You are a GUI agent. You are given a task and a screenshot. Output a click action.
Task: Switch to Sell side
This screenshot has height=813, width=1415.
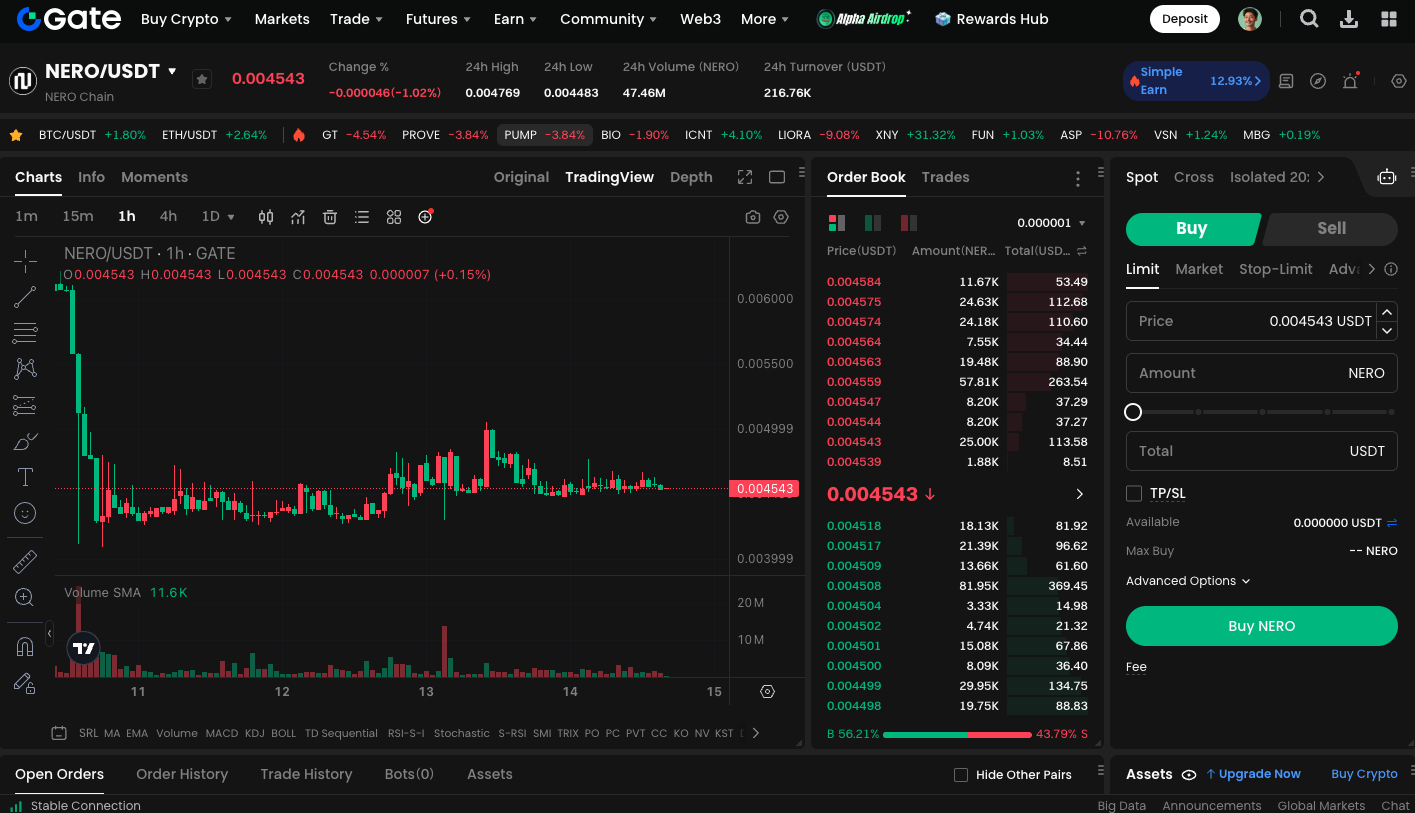1331,229
